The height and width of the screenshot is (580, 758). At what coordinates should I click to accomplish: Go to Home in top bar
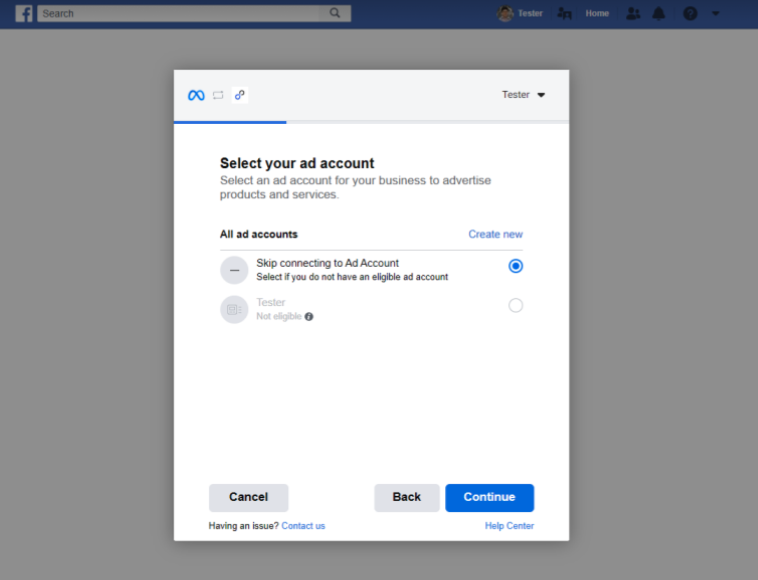coord(597,14)
